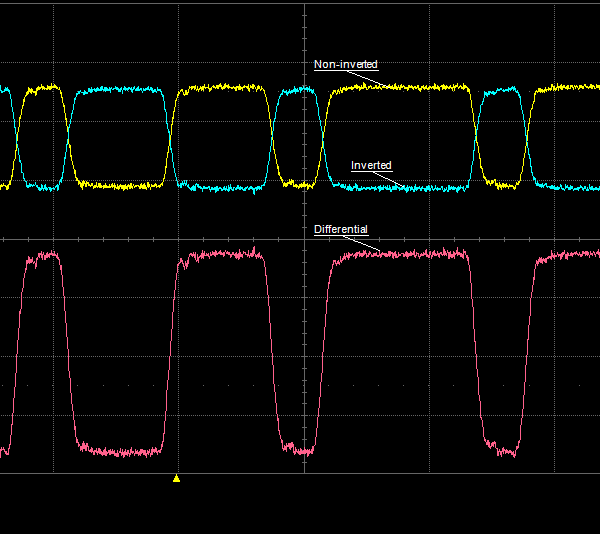Click the center vertical graticule axis line

click(x=304, y=350)
